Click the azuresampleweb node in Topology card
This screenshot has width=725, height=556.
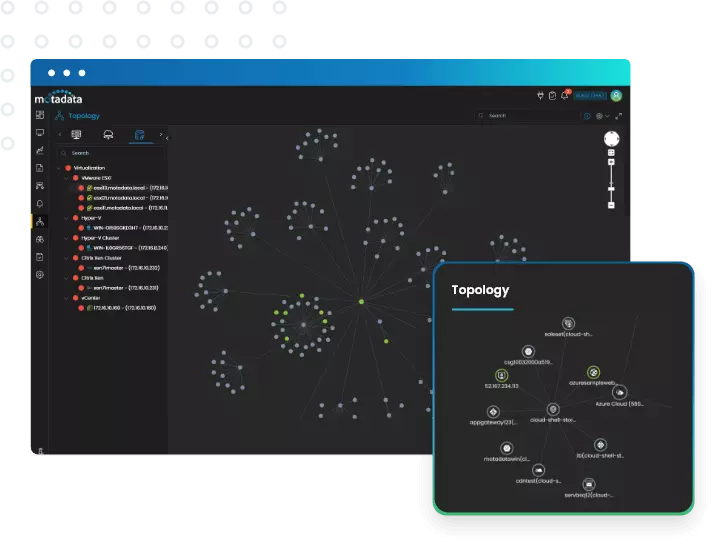[x=593, y=372]
